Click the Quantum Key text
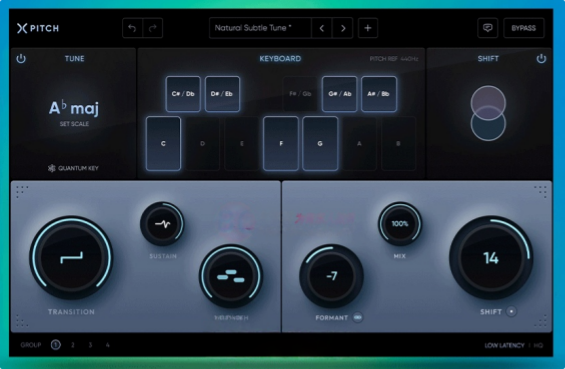 point(78,168)
